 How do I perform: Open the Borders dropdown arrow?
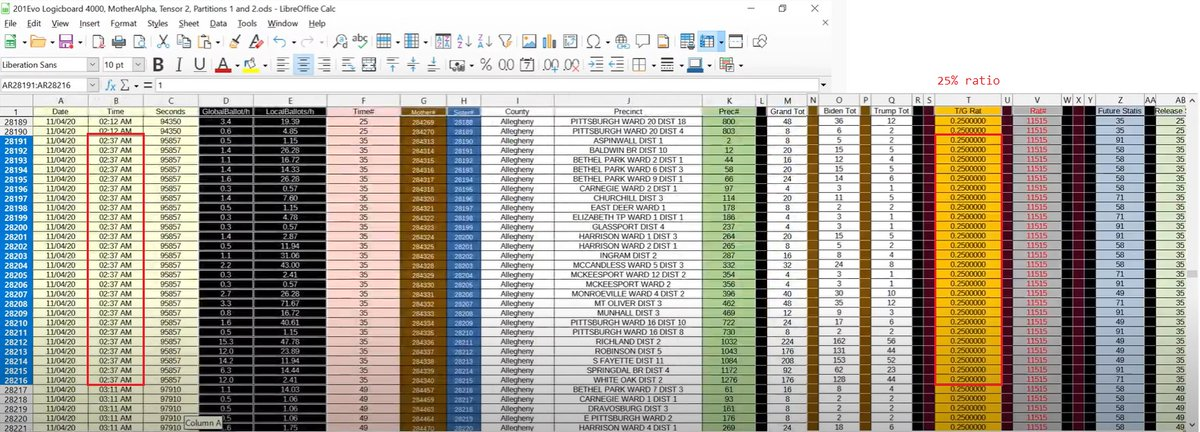coord(654,65)
